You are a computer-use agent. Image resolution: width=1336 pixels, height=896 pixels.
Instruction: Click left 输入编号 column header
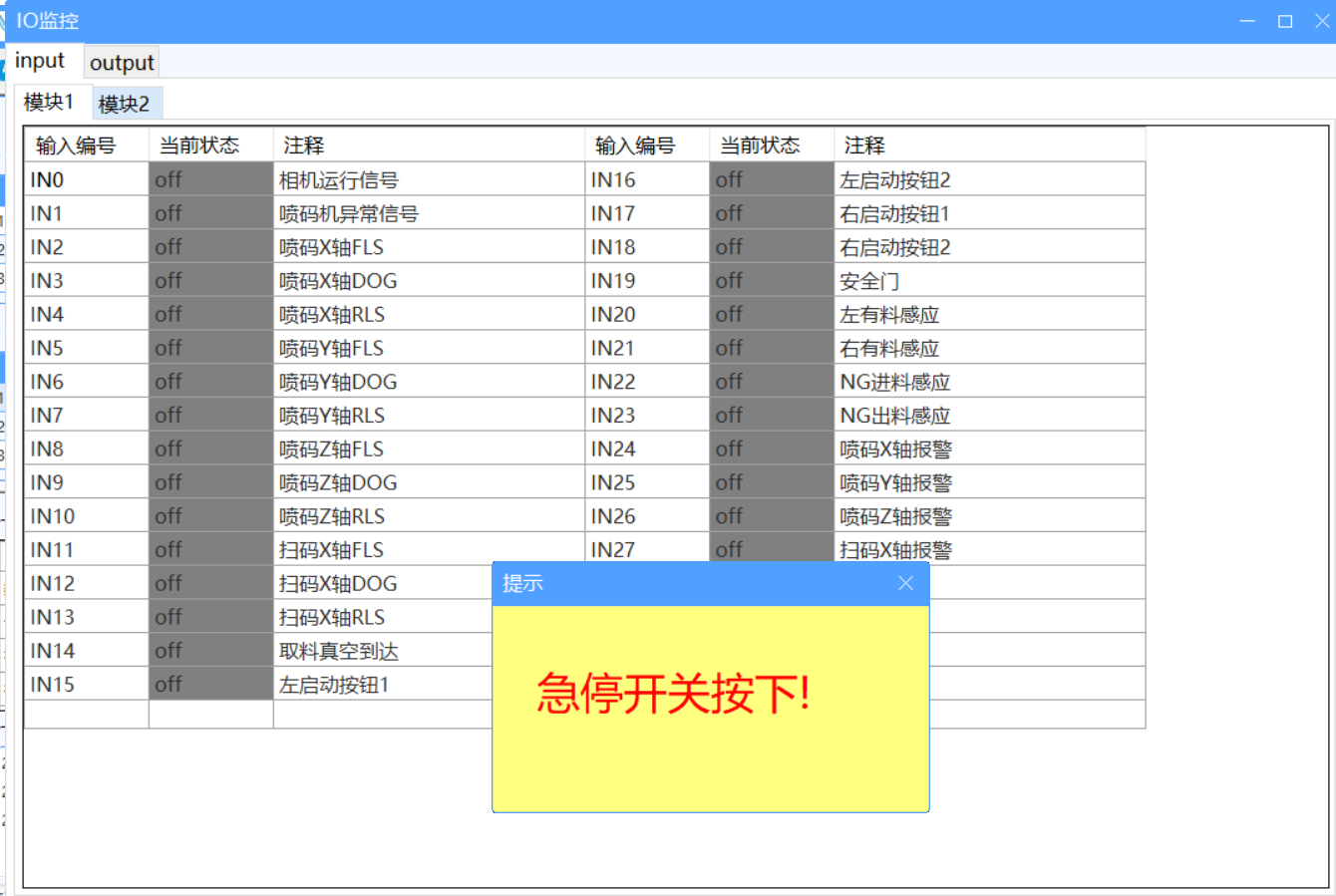point(86,146)
